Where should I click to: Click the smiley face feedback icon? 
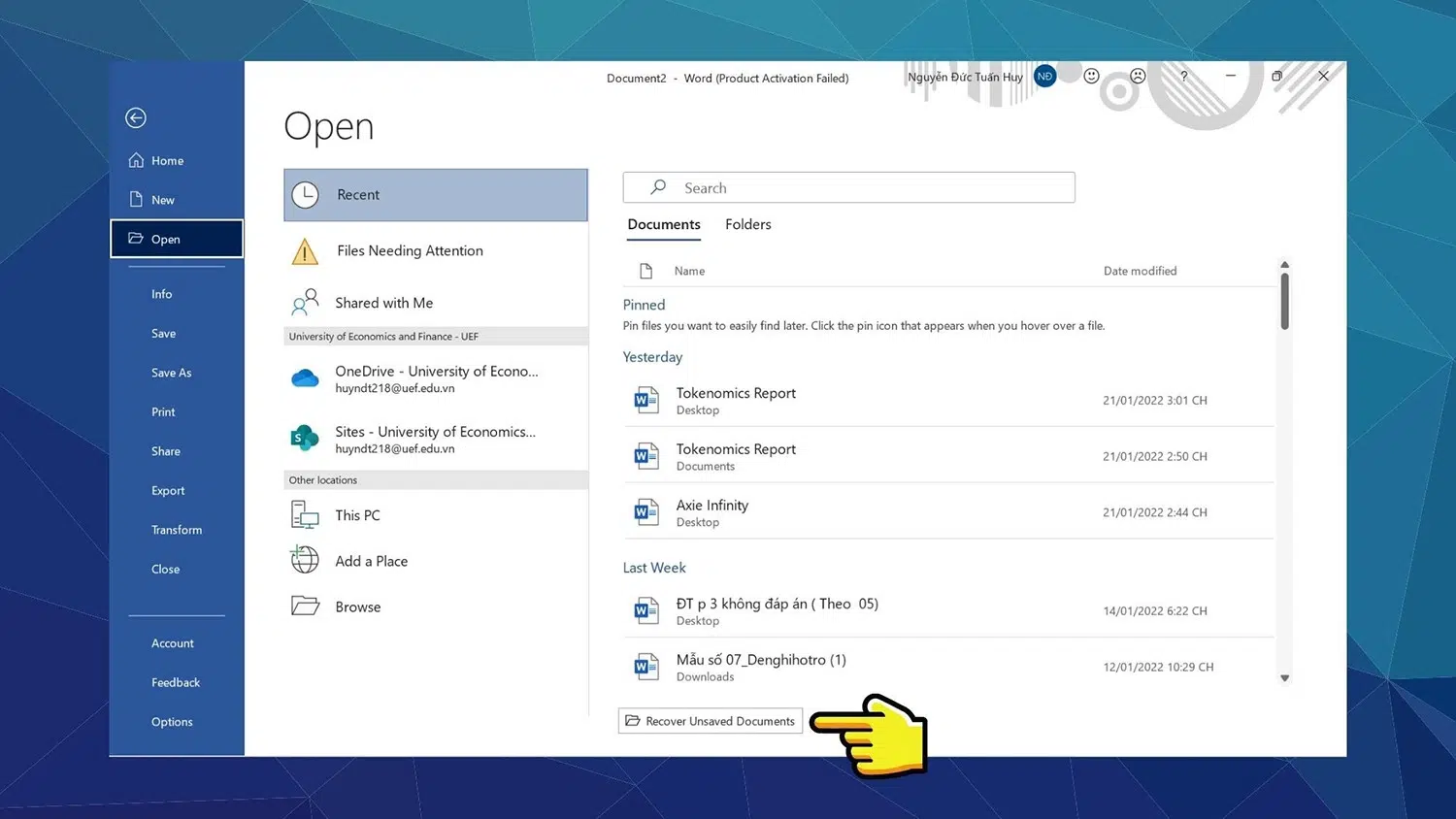point(1091,76)
